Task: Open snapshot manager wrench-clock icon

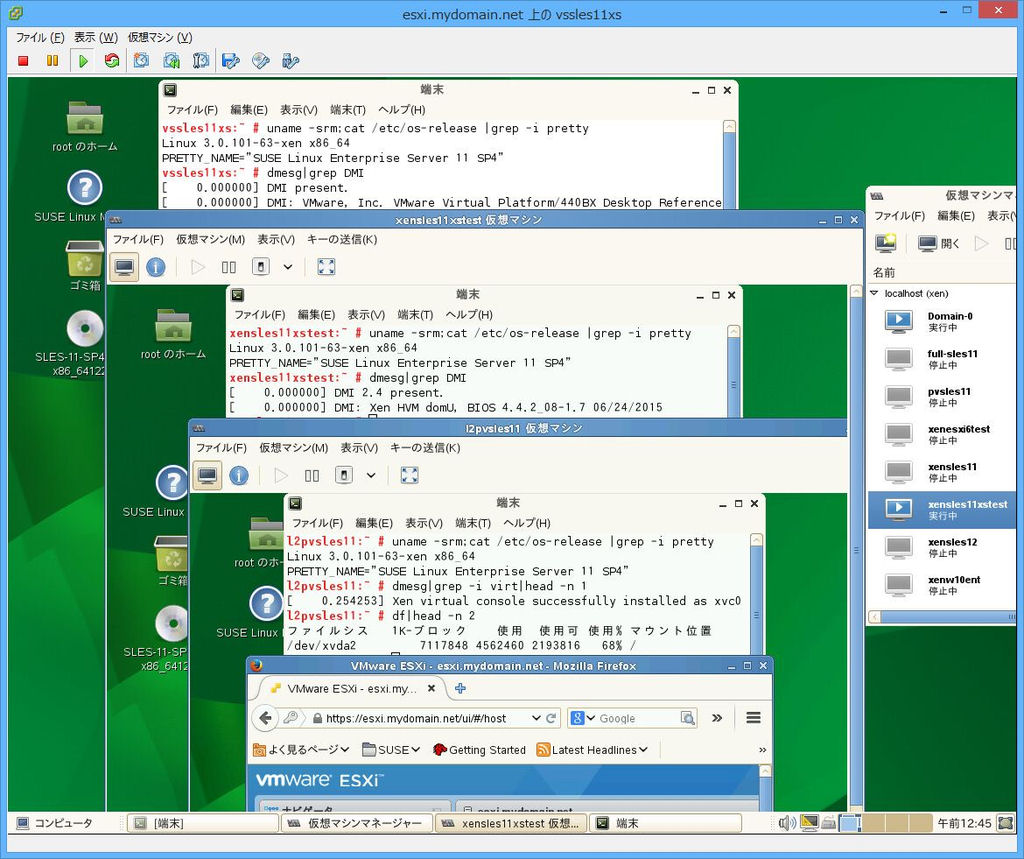Action: click(200, 61)
